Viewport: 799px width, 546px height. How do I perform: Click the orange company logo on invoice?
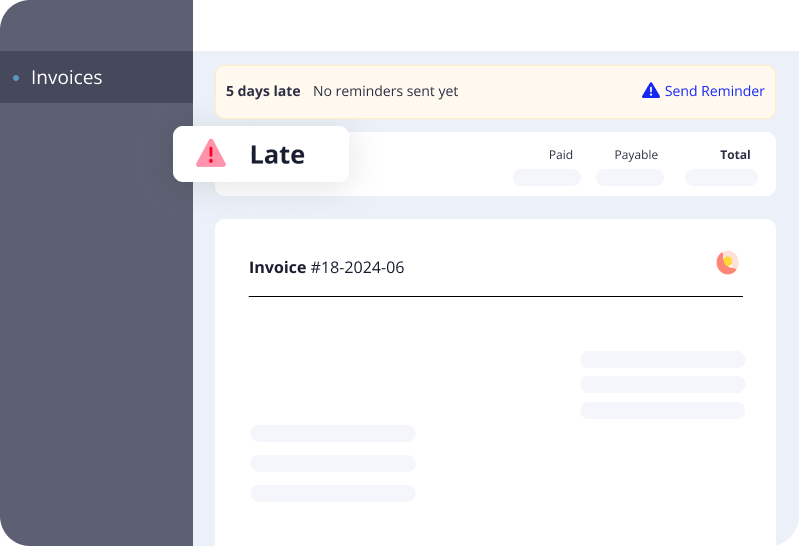727,263
